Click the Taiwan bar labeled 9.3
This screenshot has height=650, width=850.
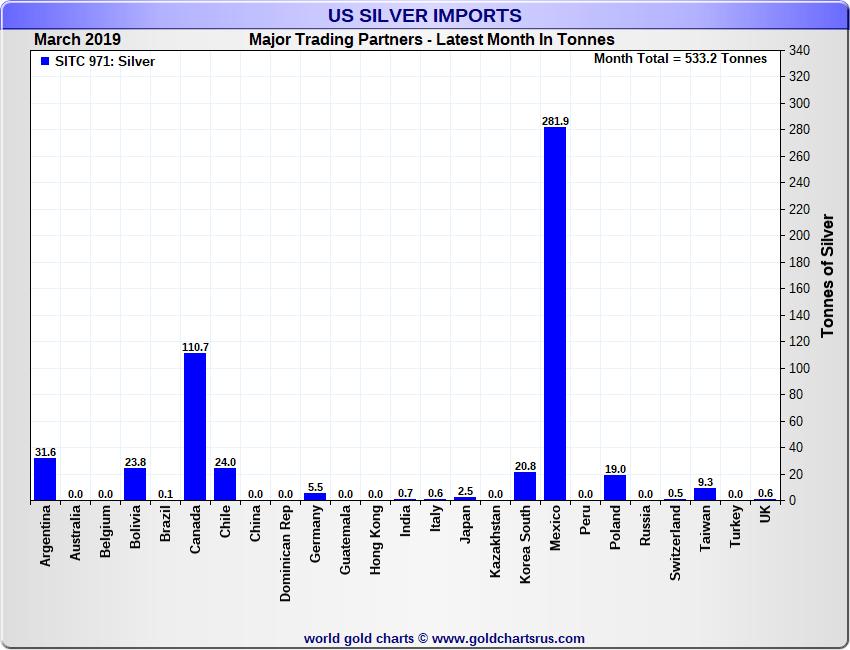pyautogui.click(x=705, y=494)
